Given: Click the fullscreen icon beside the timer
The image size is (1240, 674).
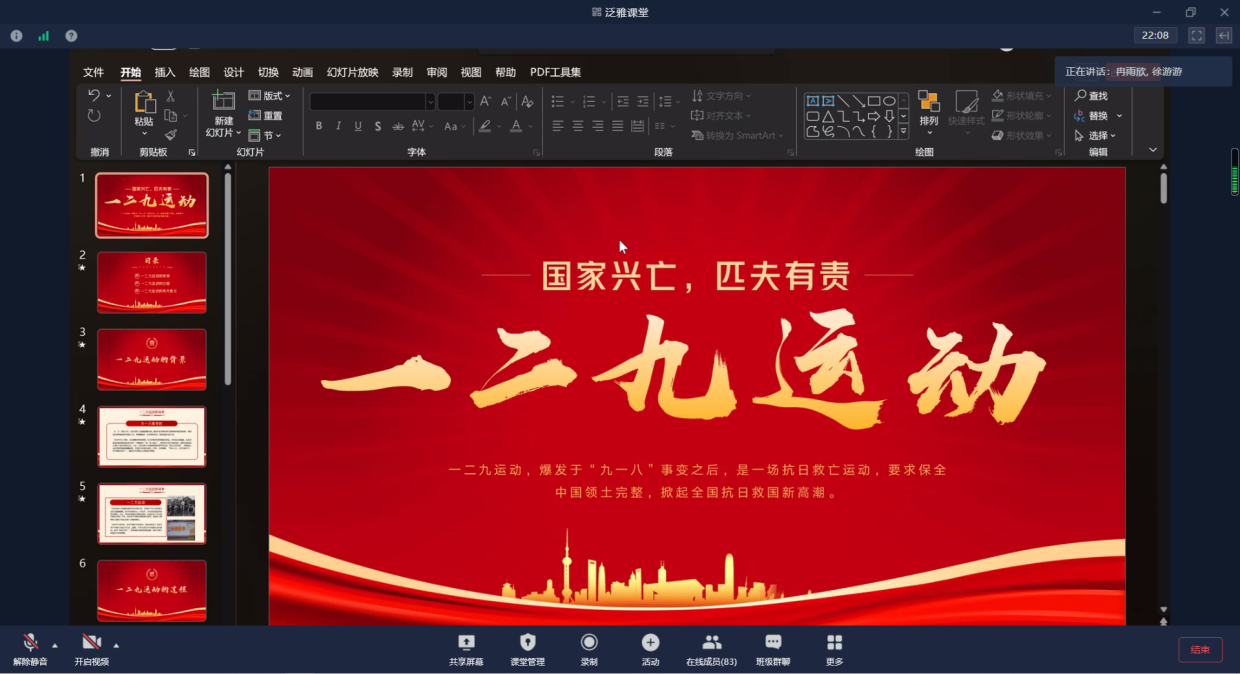Looking at the screenshot, I should pyautogui.click(x=1196, y=35).
